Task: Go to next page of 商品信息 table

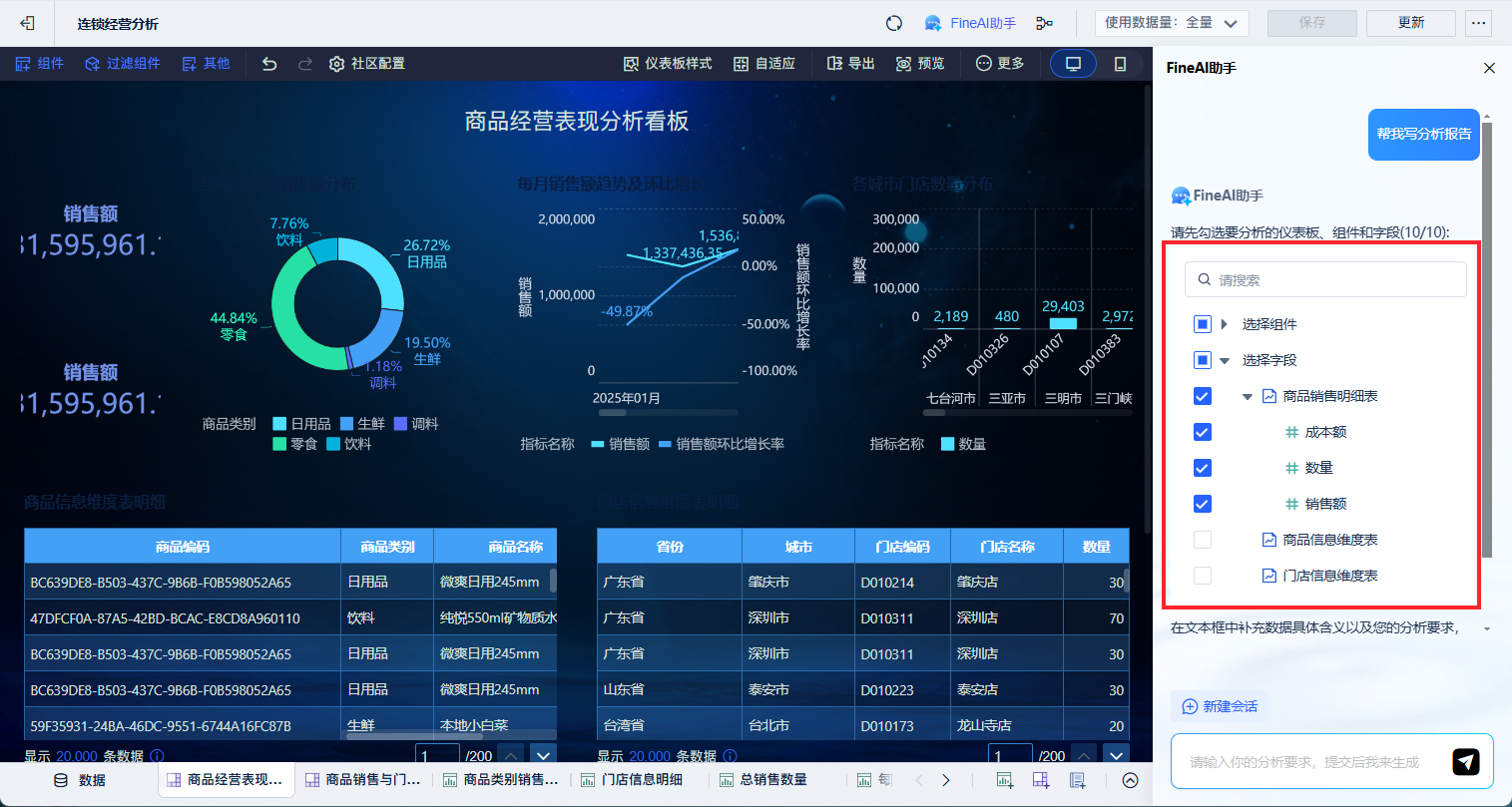Action: (x=543, y=756)
